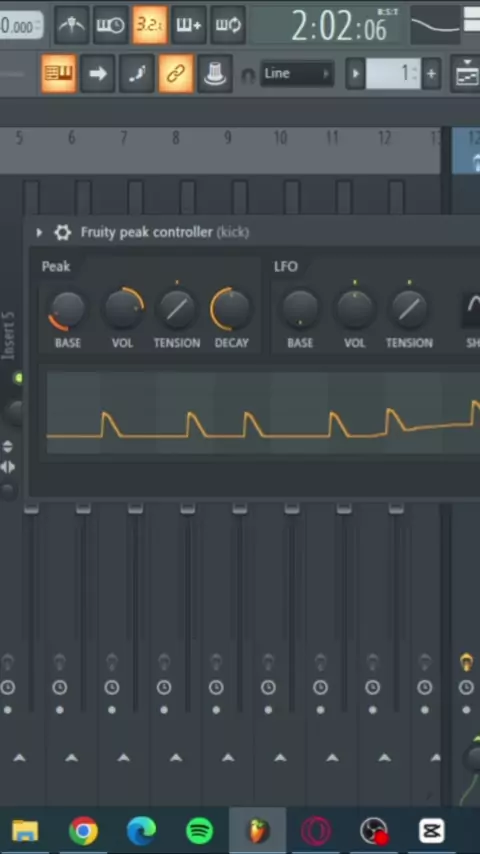Image resolution: width=480 pixels, height=854 pixels.
Task: Open the latency clock icon on insert 8
Action: (x=164, y=688)
